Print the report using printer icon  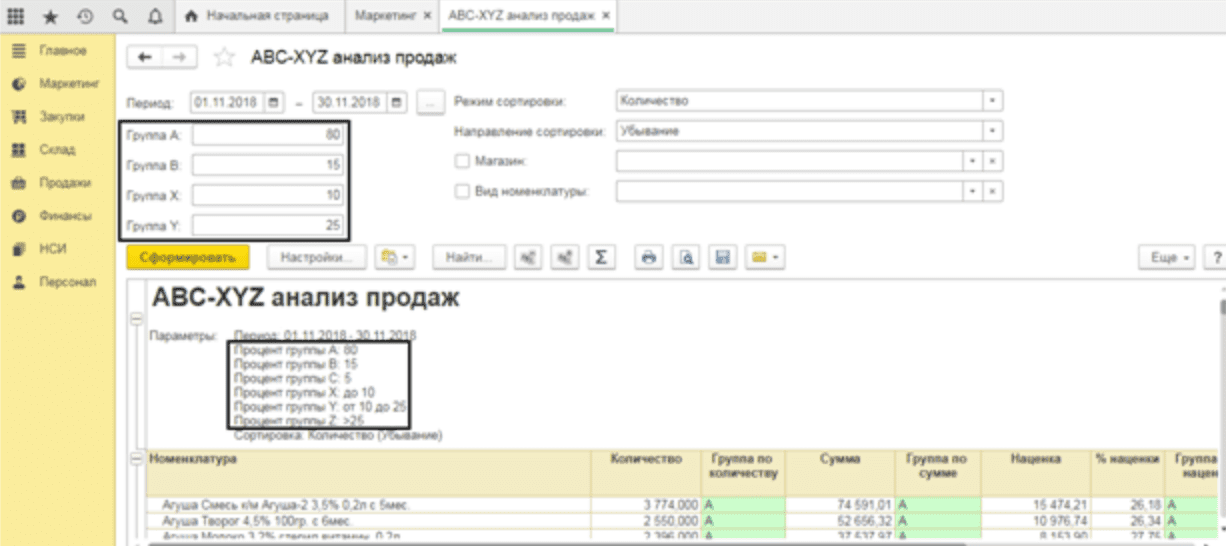click(648, 258)
